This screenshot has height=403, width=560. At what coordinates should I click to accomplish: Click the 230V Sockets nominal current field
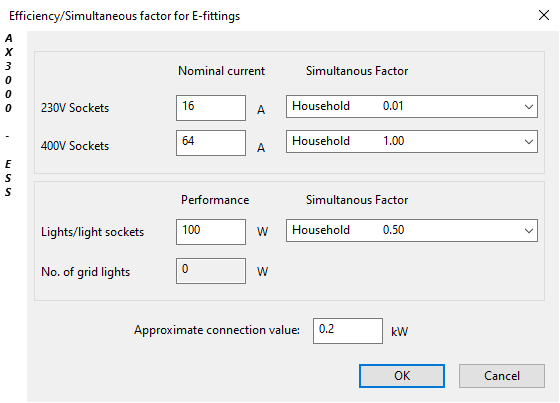211,108
